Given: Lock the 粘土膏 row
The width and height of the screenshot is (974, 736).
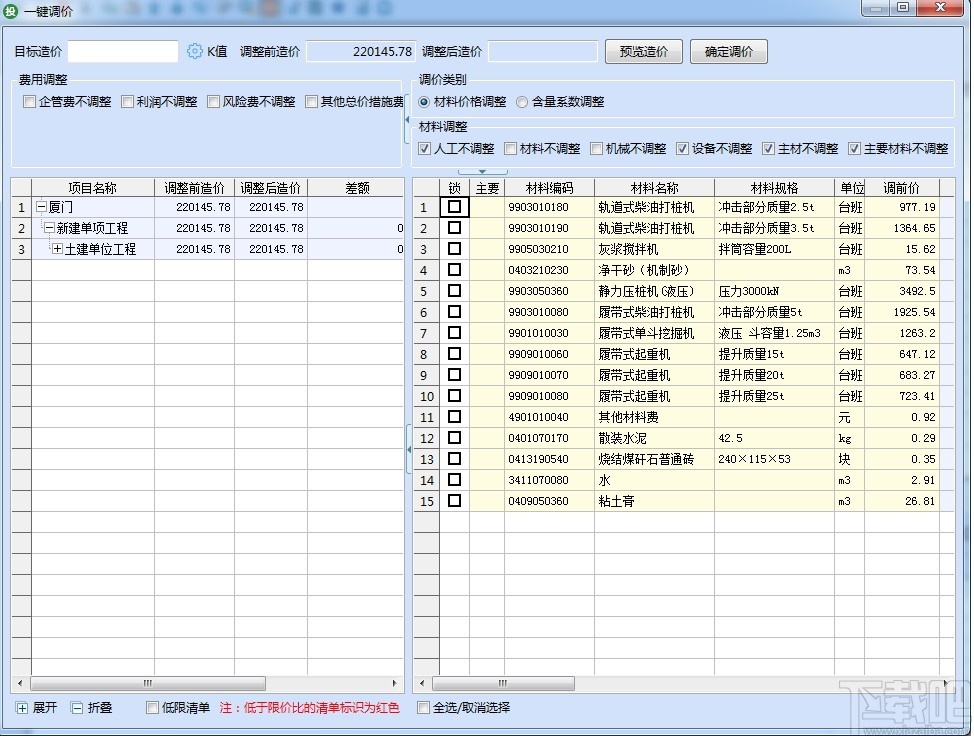Looking at the screenshot, I should pos(454,501).
